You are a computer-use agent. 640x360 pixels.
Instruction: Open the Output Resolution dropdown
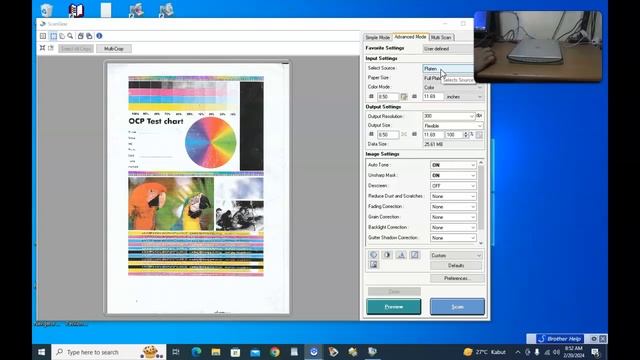(x=449, y=116)
